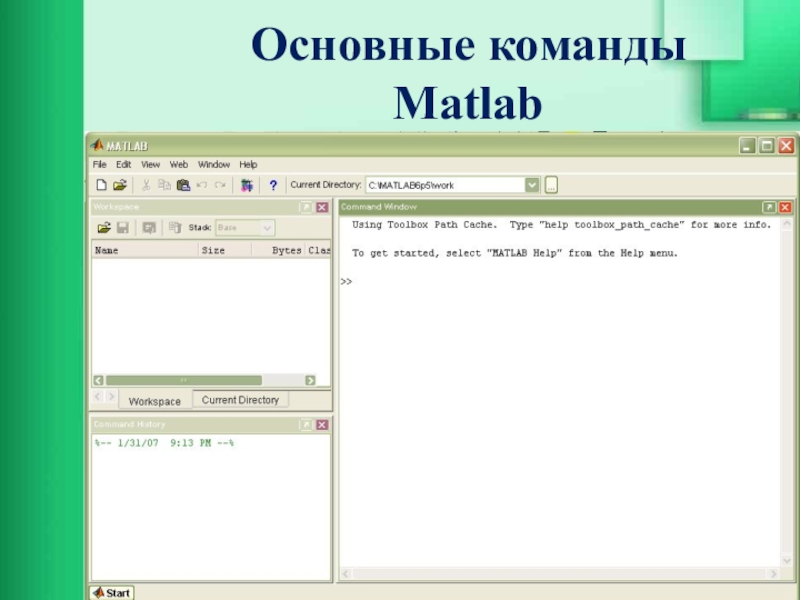Open the Window menu
This screenshot has width=800, height=600.
(x=214, y=164)
